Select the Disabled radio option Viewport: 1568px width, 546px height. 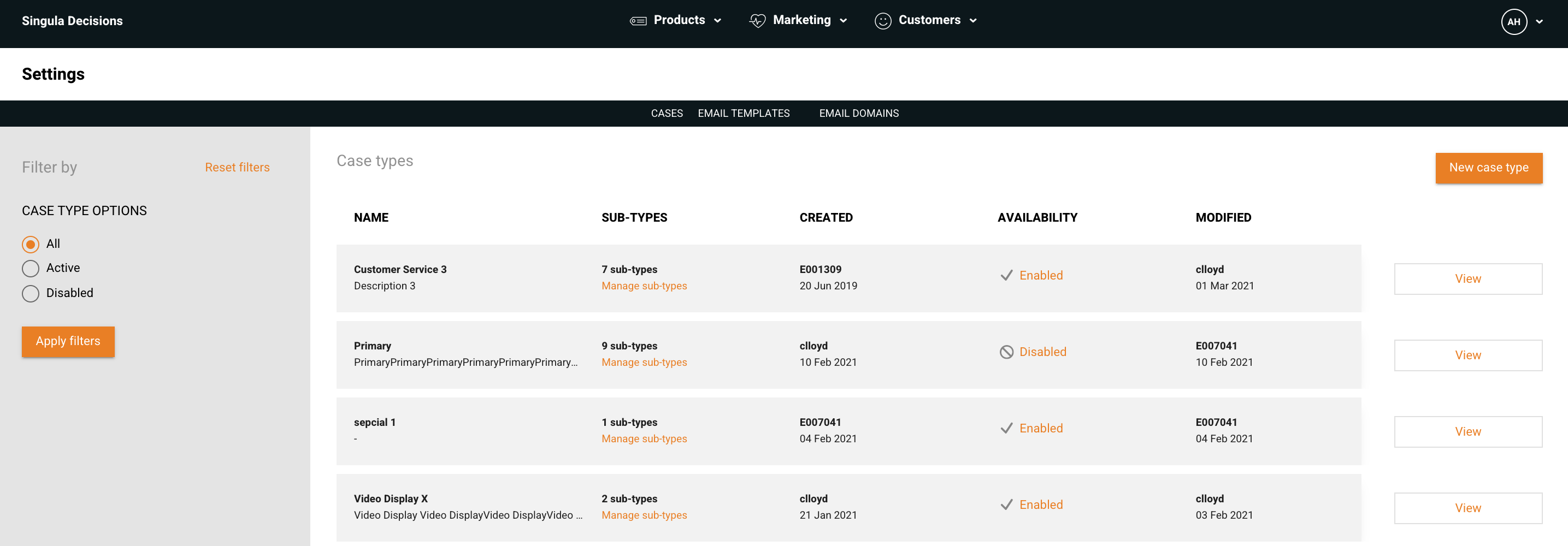click(31, 294)
